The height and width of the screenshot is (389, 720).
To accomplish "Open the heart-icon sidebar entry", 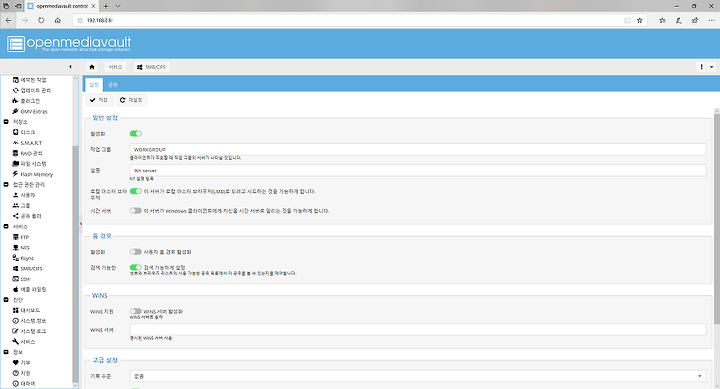I will pyautogui.click(x=21, y=362).
